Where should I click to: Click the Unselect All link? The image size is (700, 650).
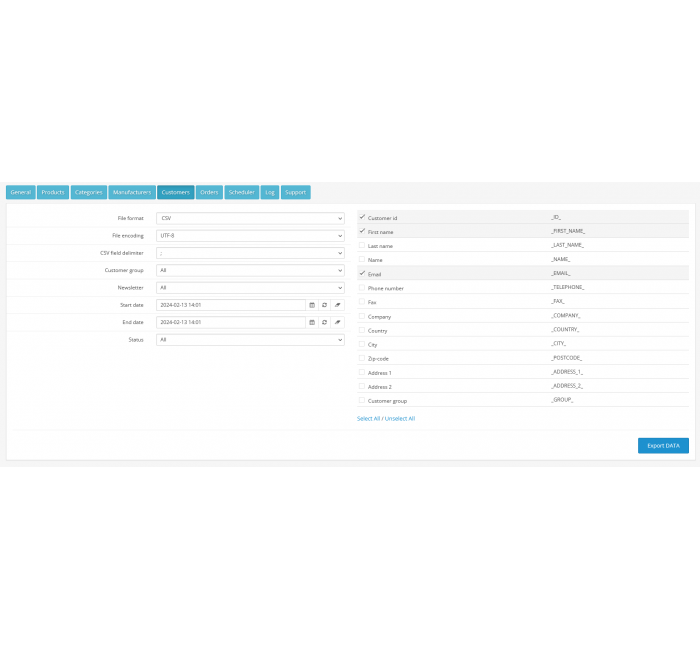(400, 418)
